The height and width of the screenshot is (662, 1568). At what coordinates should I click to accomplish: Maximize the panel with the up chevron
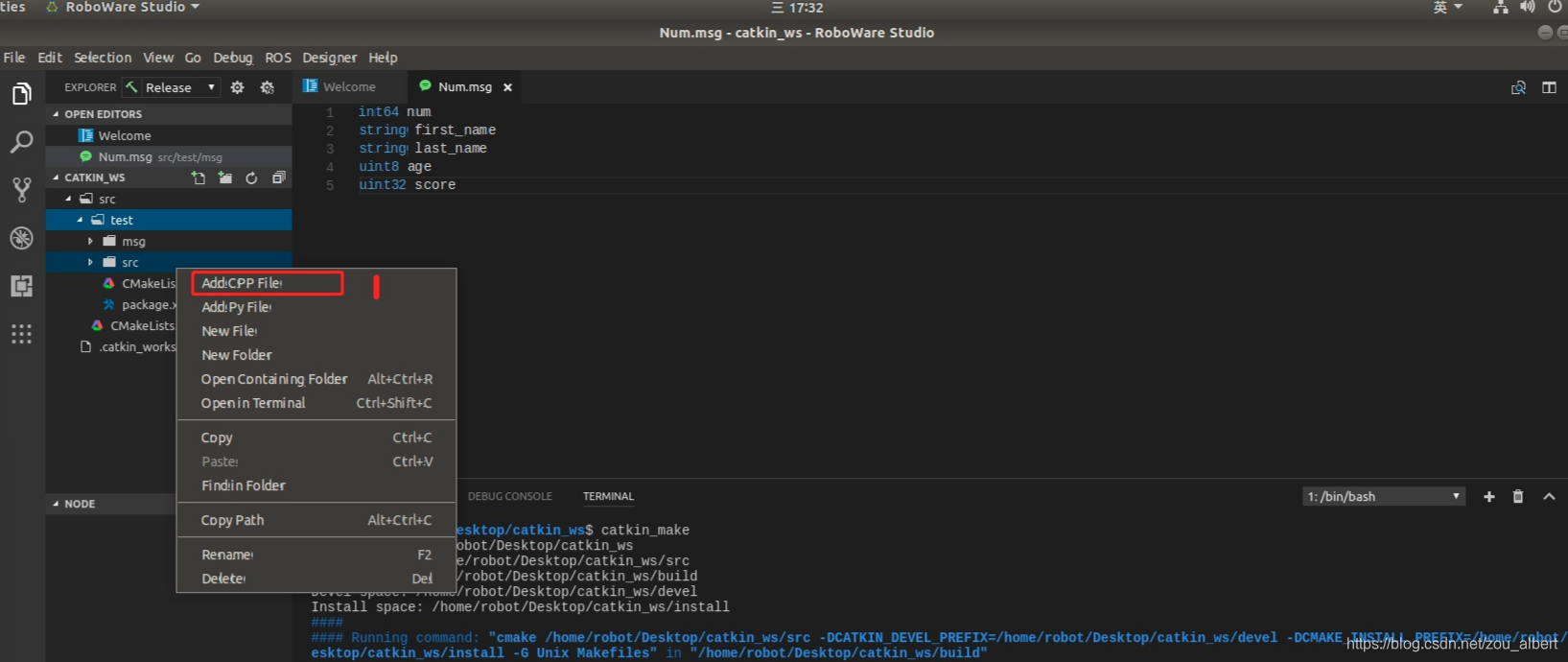pos(1549,496)
